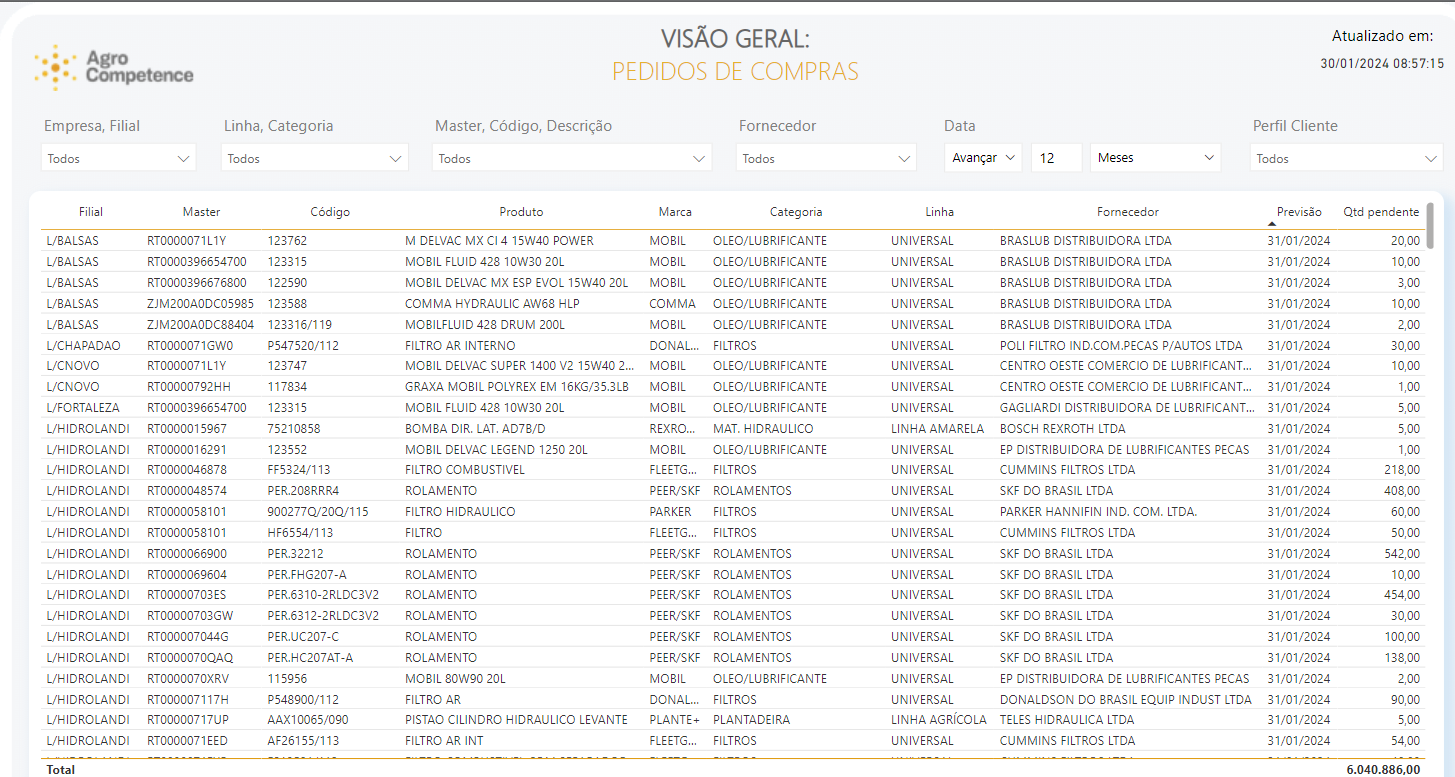Click the table vertical scrollbar thumb
The width and height of the screenshot is (1455, 777).
pos(1430,225)
